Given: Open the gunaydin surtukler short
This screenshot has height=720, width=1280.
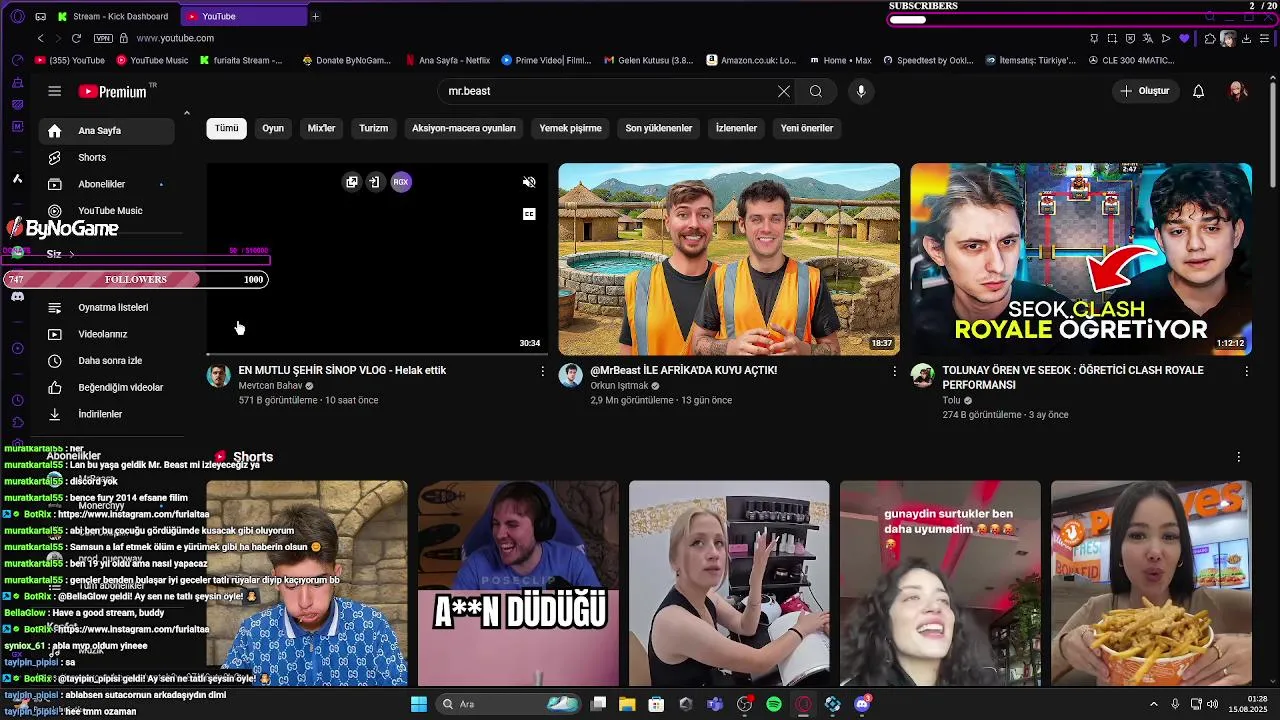Looking at the screenshot, I should click(940, 583).
